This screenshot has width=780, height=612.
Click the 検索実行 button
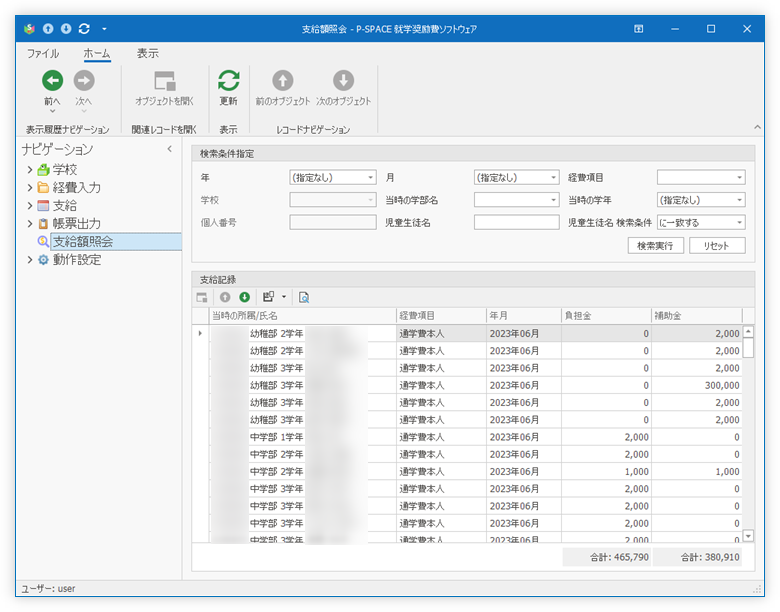click(x=655, y=246)
